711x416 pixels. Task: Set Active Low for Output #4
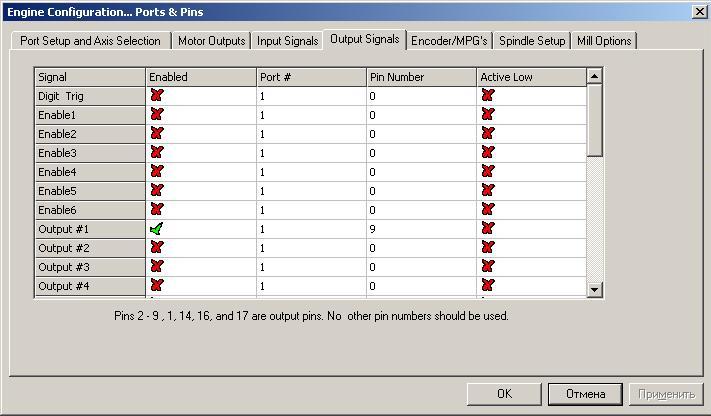[487, 286]
